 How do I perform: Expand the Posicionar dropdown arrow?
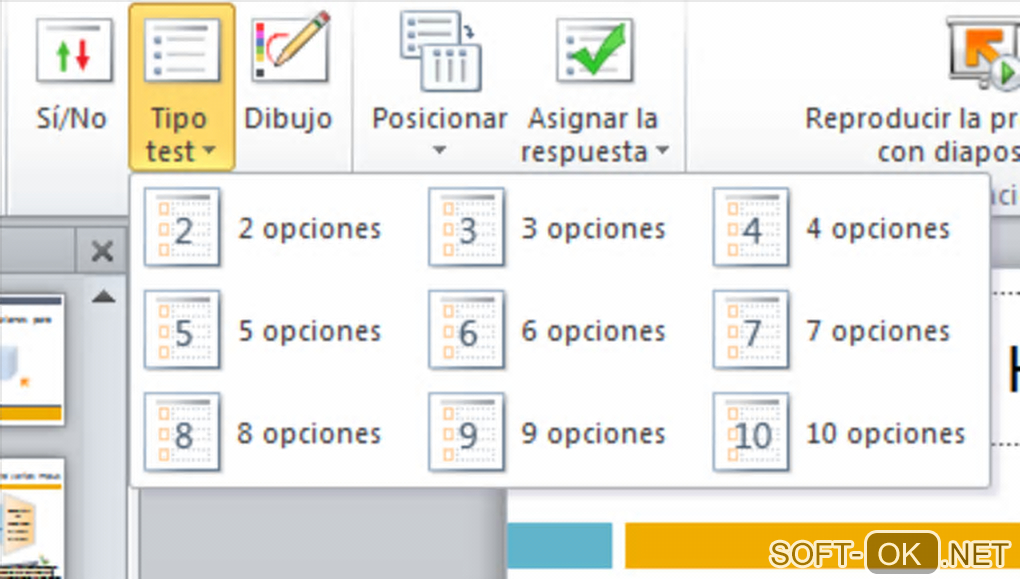[x=439, y=151]
